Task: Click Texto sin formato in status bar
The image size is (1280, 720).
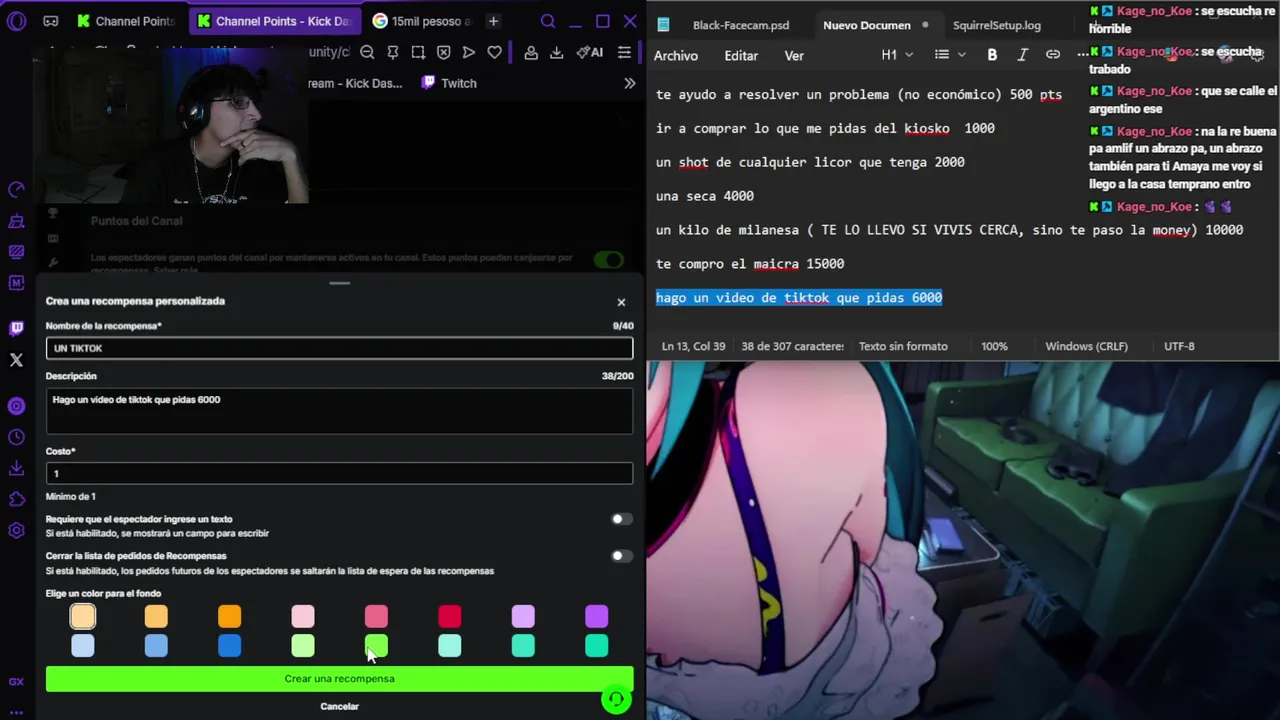Action: [x=903, y=346]
